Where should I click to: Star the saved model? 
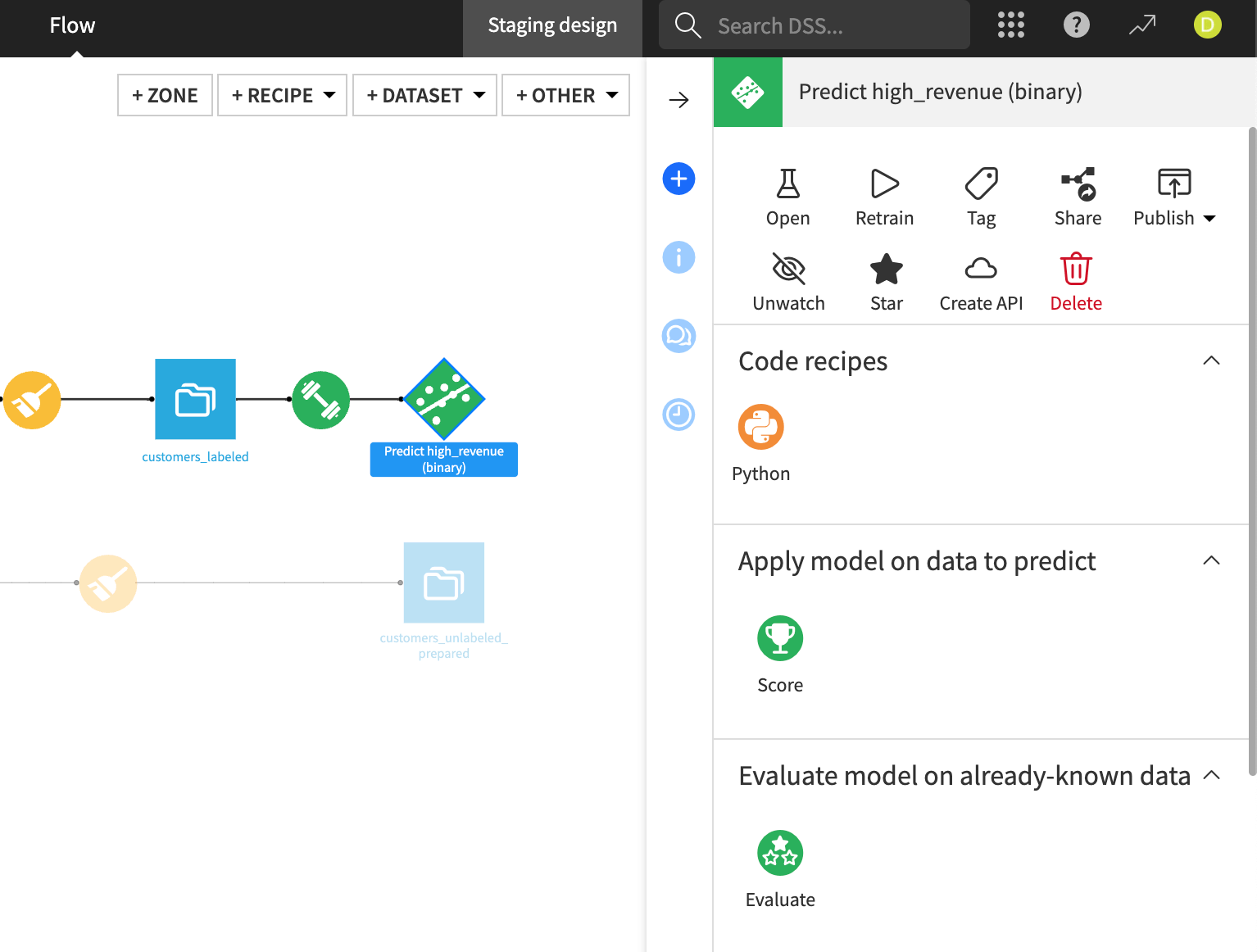(886, 283)
